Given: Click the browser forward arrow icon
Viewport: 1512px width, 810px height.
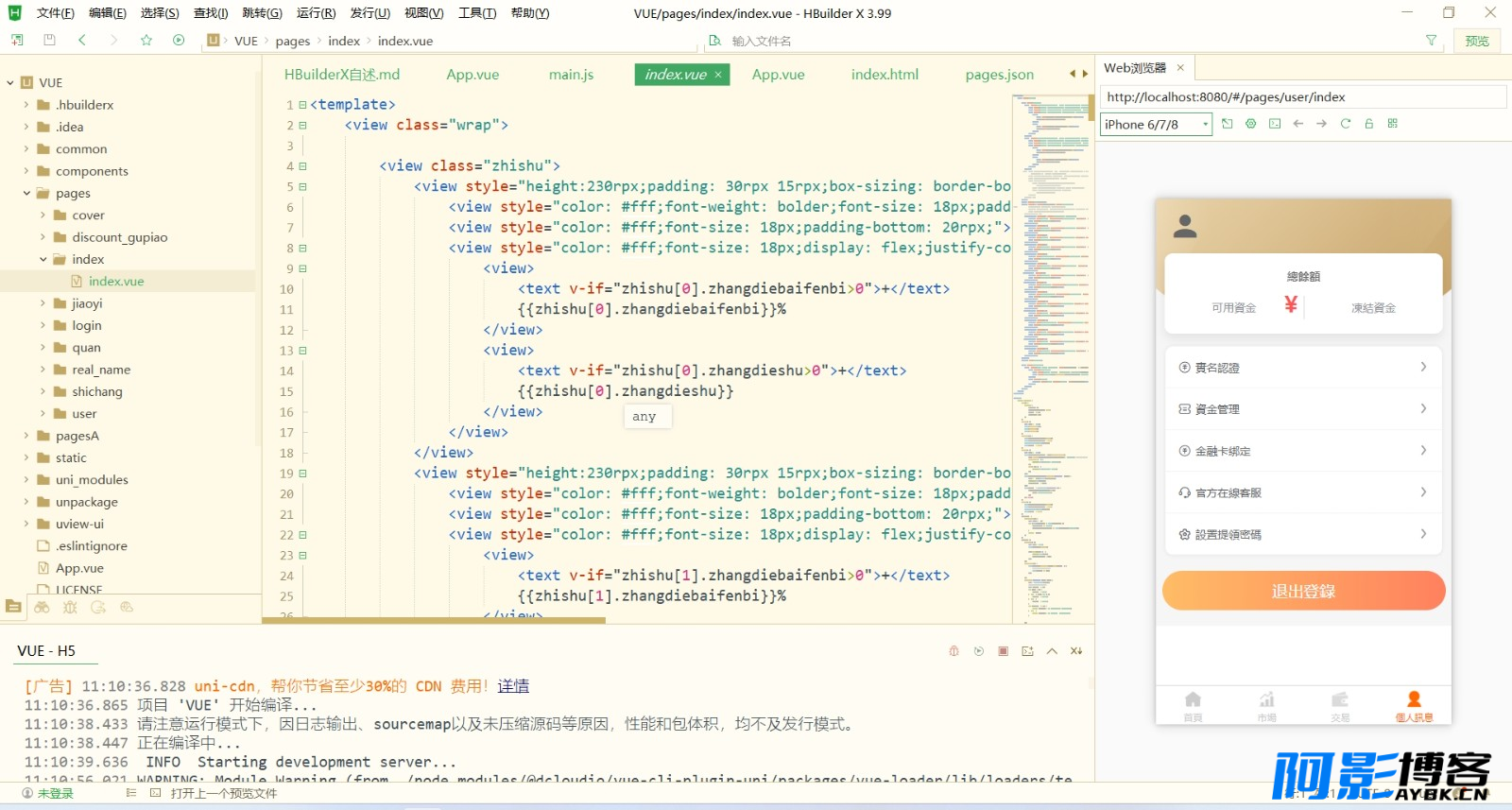Looking at the screenshot, I should [x=1321, y=124].
